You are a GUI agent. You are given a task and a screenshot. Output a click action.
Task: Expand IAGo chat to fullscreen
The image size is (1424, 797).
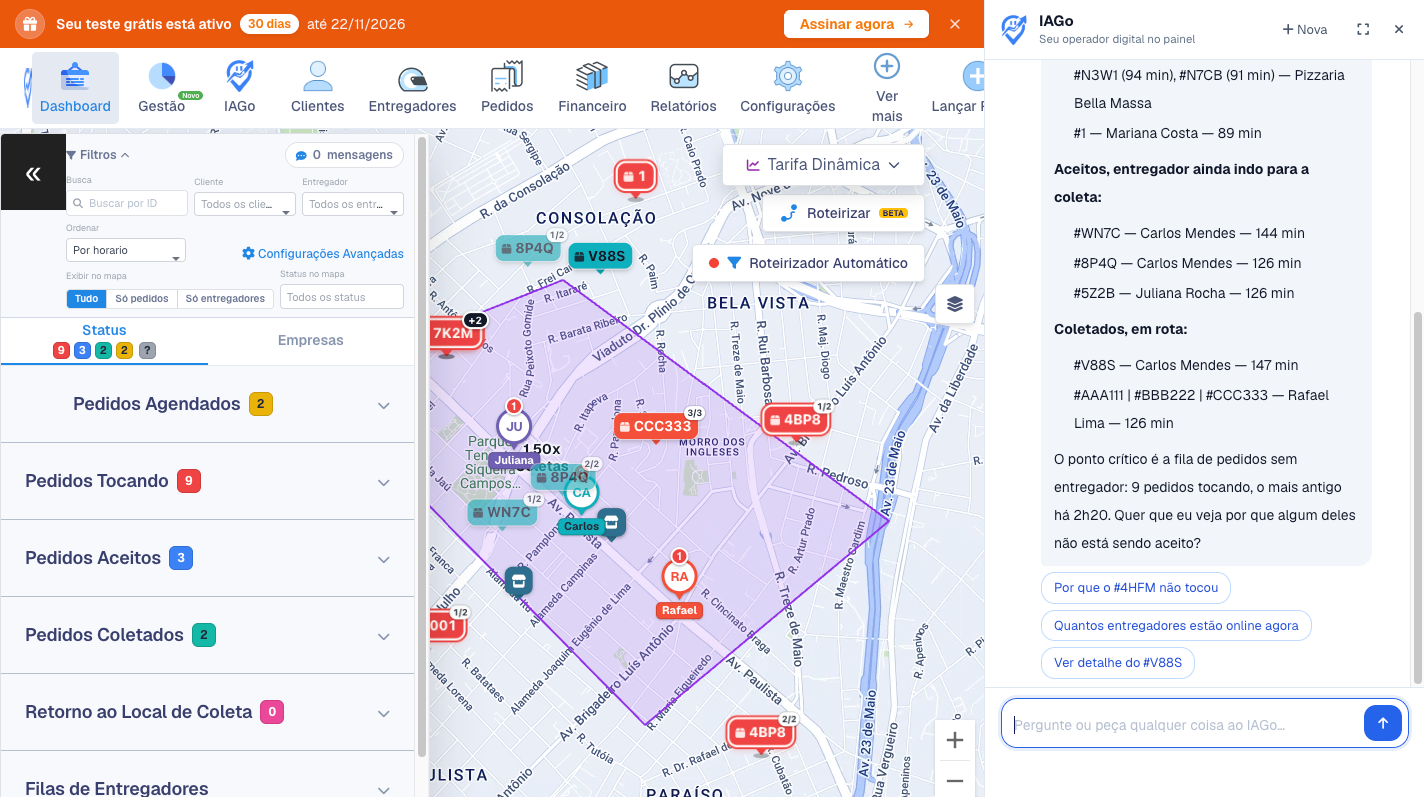click(1363, 29)
